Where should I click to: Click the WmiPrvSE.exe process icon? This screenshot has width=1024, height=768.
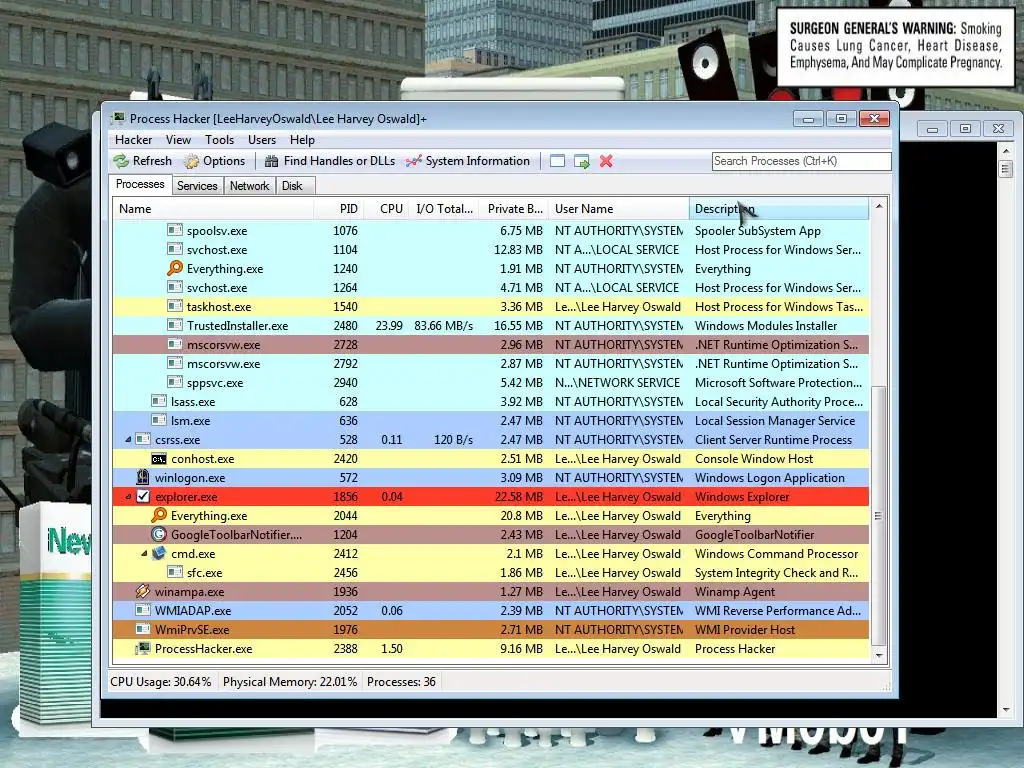click(x=143, y=629)
